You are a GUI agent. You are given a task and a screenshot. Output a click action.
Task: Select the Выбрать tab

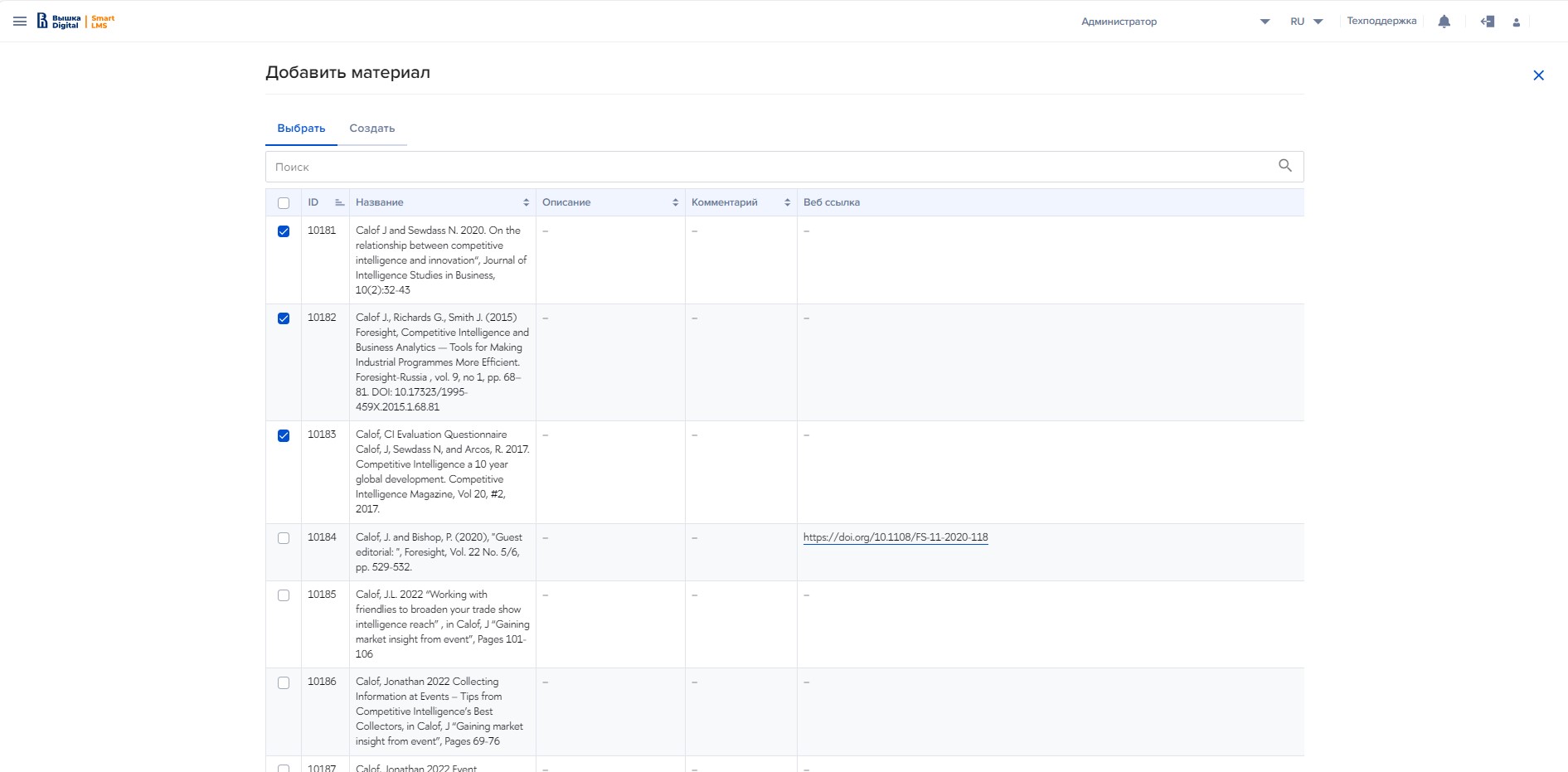pyautogui.click(x=301, y=129)
